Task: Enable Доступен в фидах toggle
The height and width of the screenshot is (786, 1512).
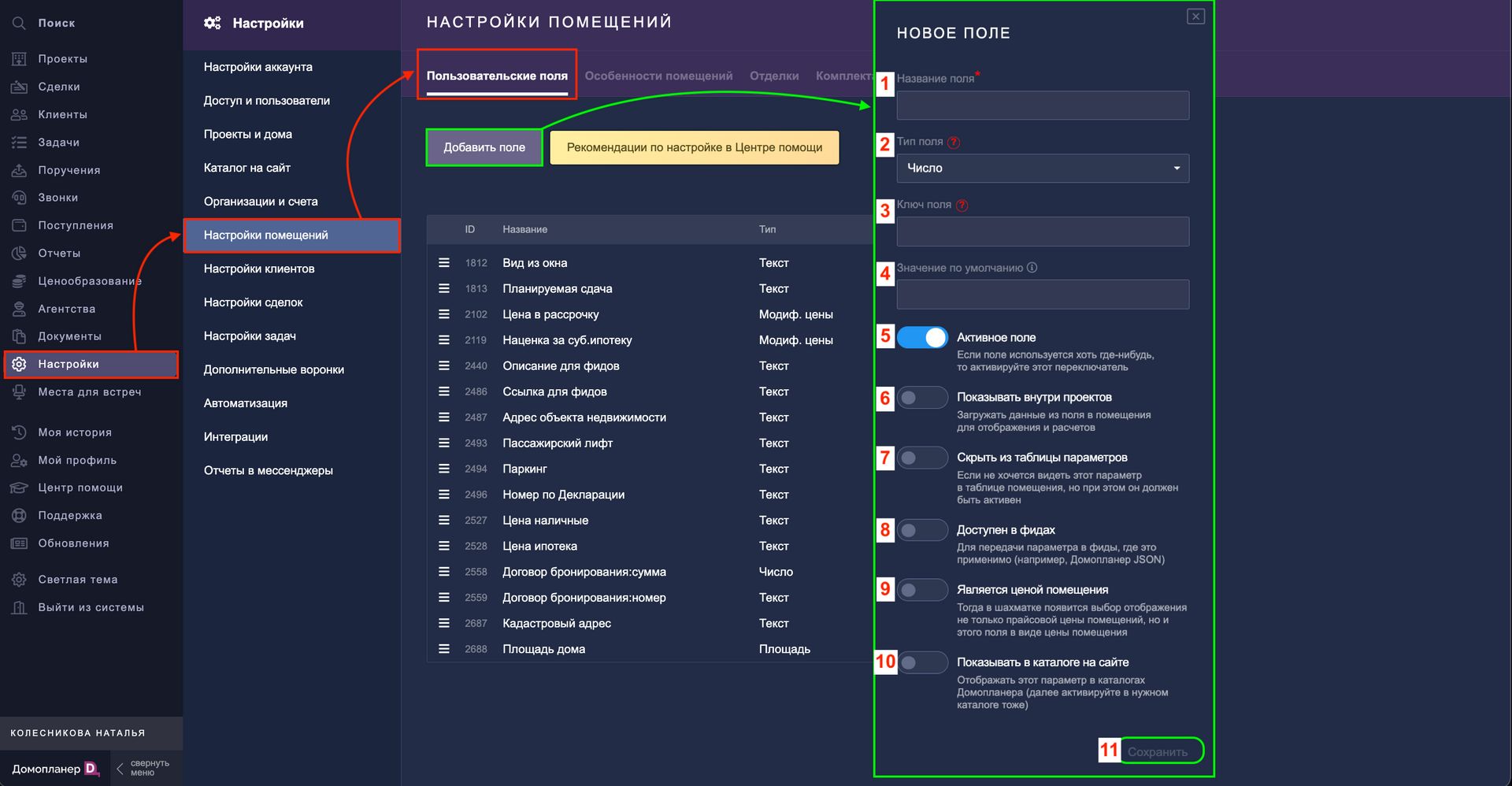Action: point(922,530)
